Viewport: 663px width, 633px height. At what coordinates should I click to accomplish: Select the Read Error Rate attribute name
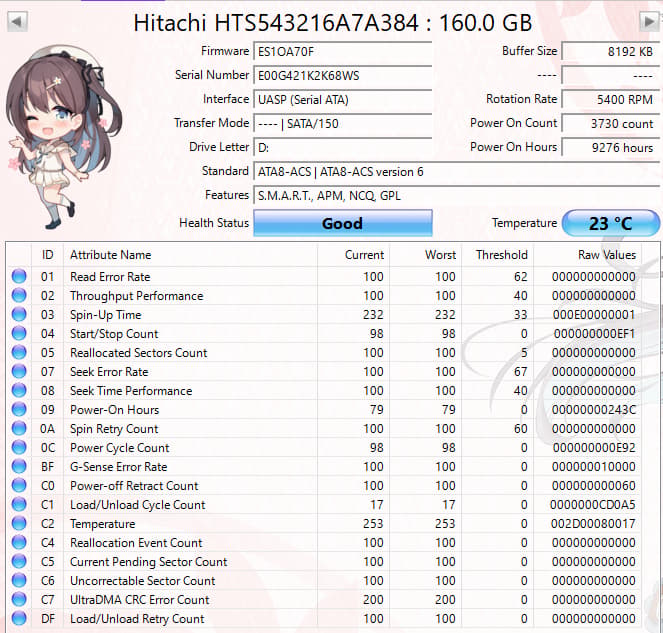click(x=110, y=277)
